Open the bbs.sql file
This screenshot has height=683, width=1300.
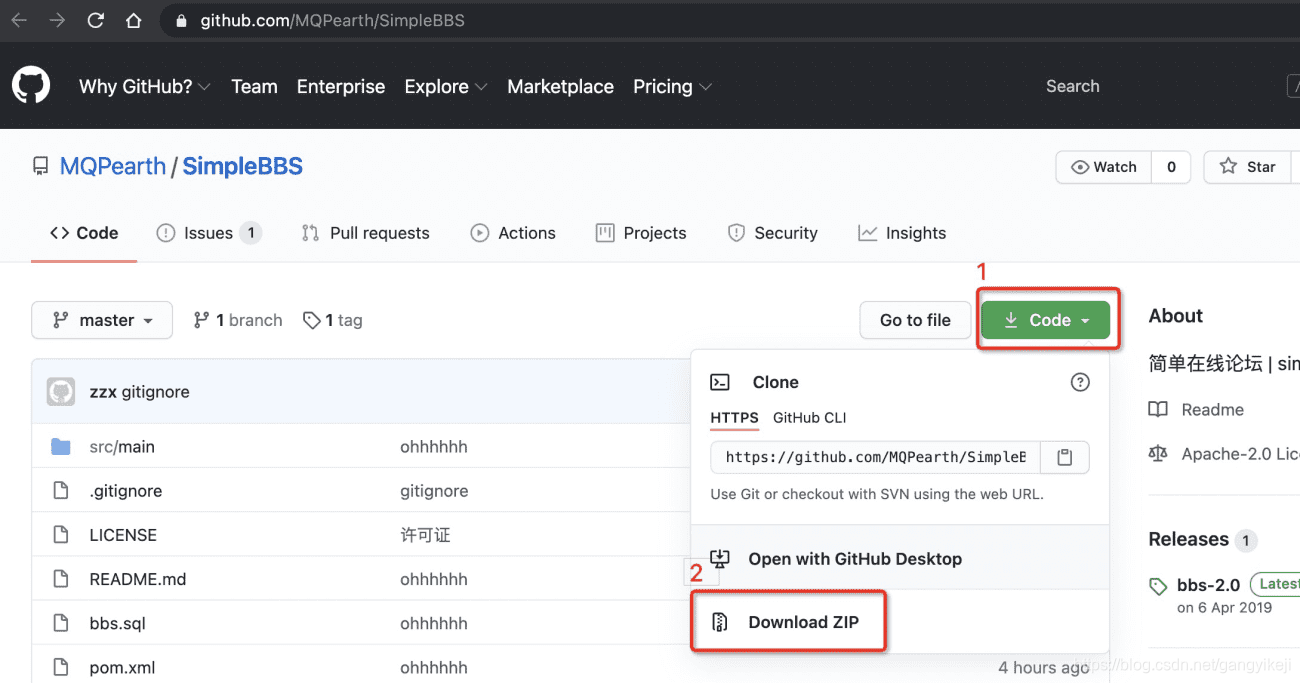click(118, 623)
